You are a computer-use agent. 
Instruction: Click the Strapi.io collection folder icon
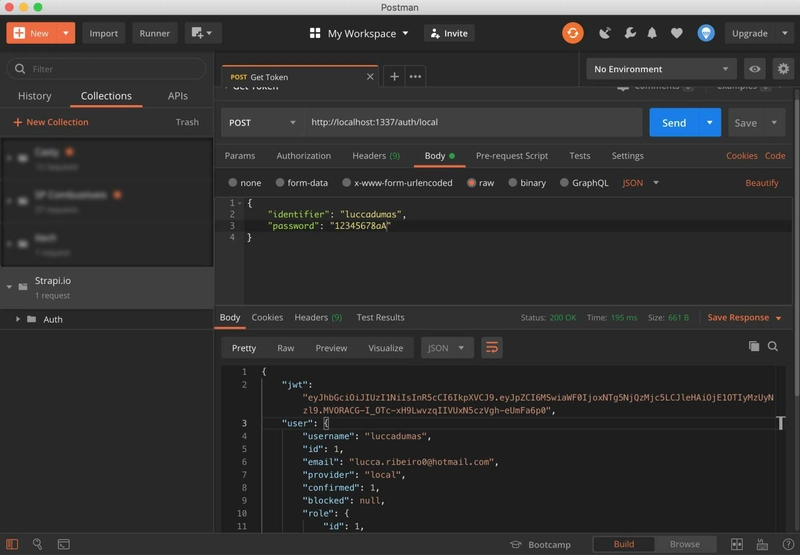(23, 287)
